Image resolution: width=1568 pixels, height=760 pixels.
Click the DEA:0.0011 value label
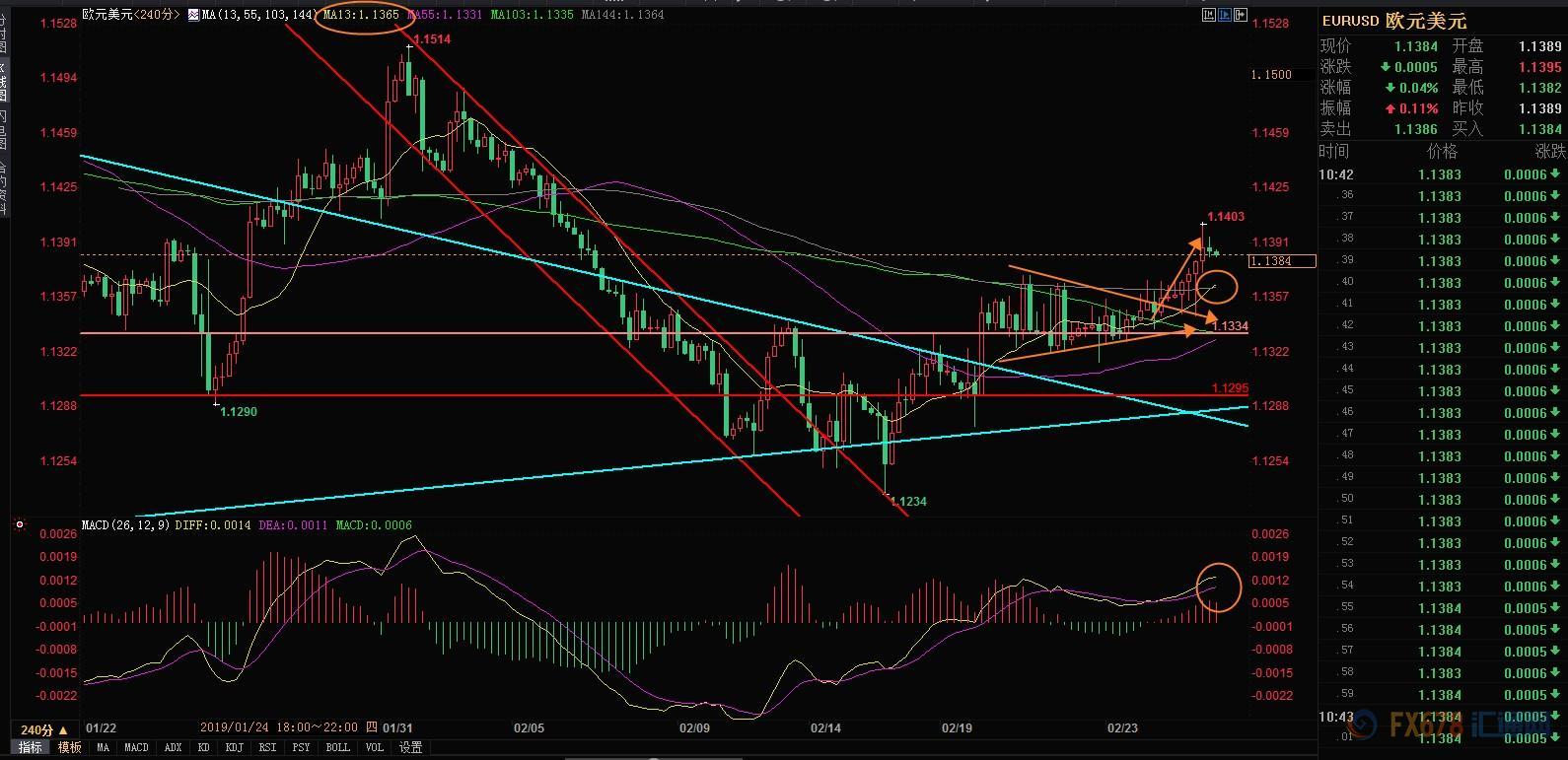pyautogui.click(x=294, y=525)
